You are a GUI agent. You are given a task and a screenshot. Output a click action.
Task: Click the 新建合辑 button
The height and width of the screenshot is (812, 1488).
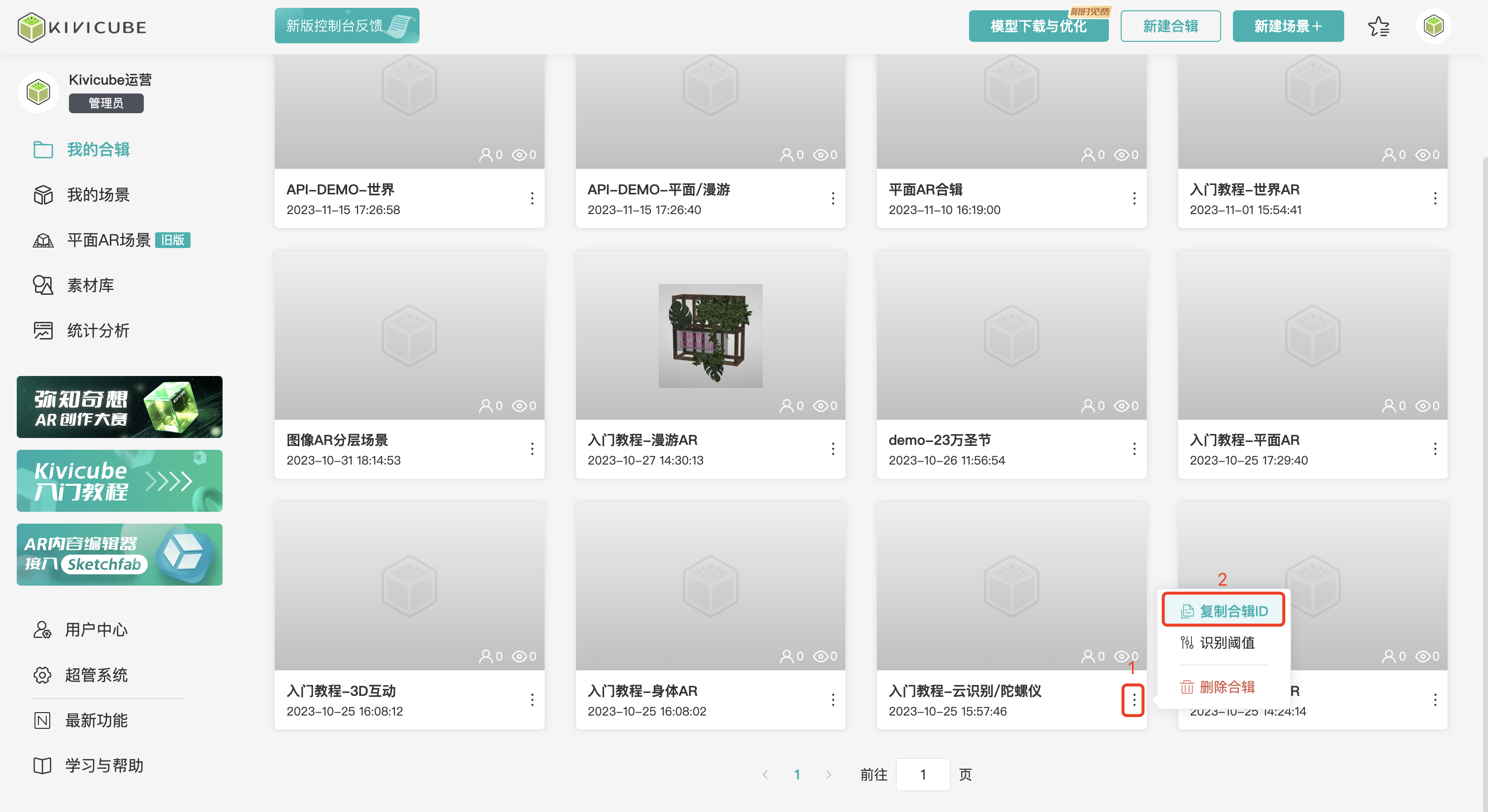(1170, 26)
